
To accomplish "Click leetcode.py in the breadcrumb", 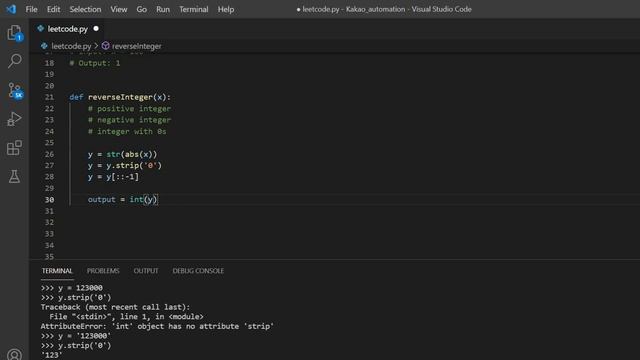I will [71, 46].
